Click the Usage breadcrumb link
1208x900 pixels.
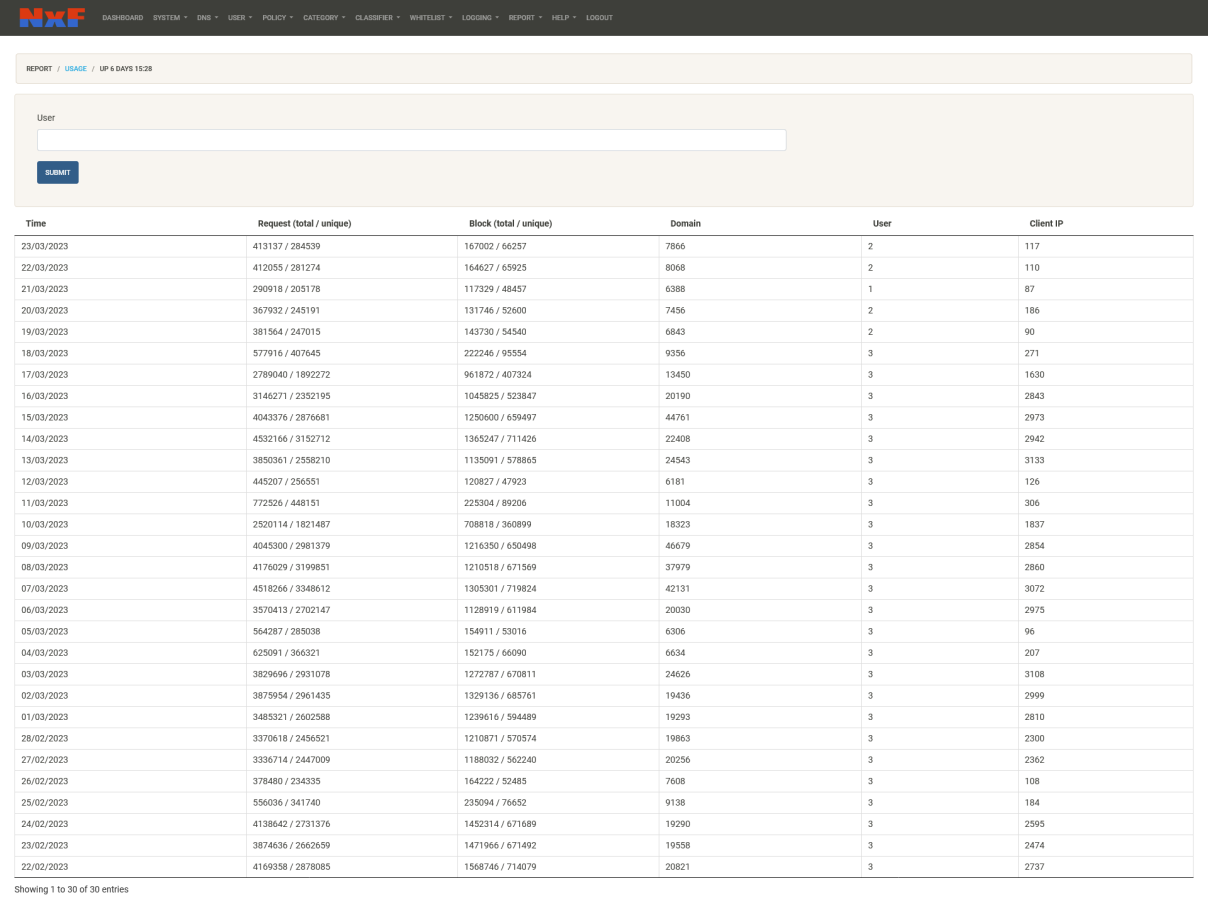76,69
